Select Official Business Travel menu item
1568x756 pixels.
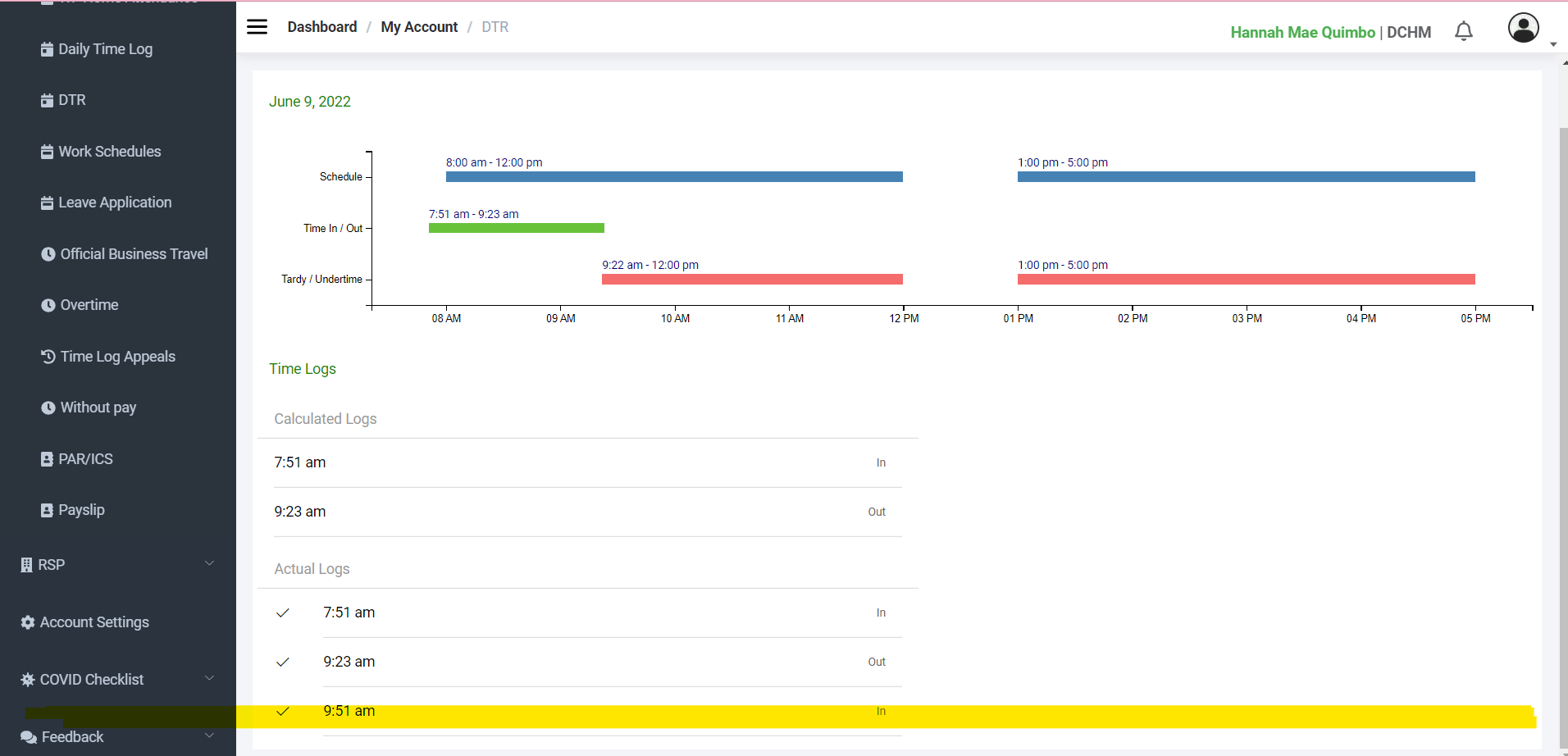134,254
